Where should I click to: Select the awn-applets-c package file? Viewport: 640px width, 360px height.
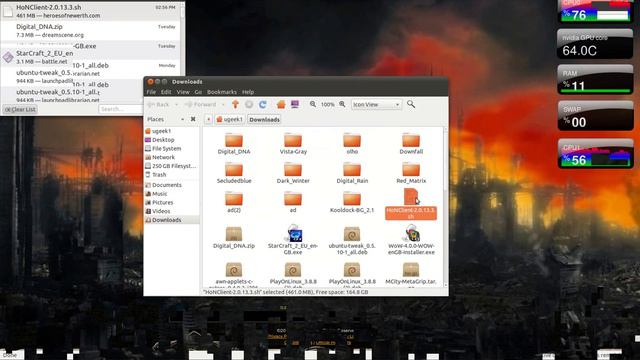tap(234, 274)
